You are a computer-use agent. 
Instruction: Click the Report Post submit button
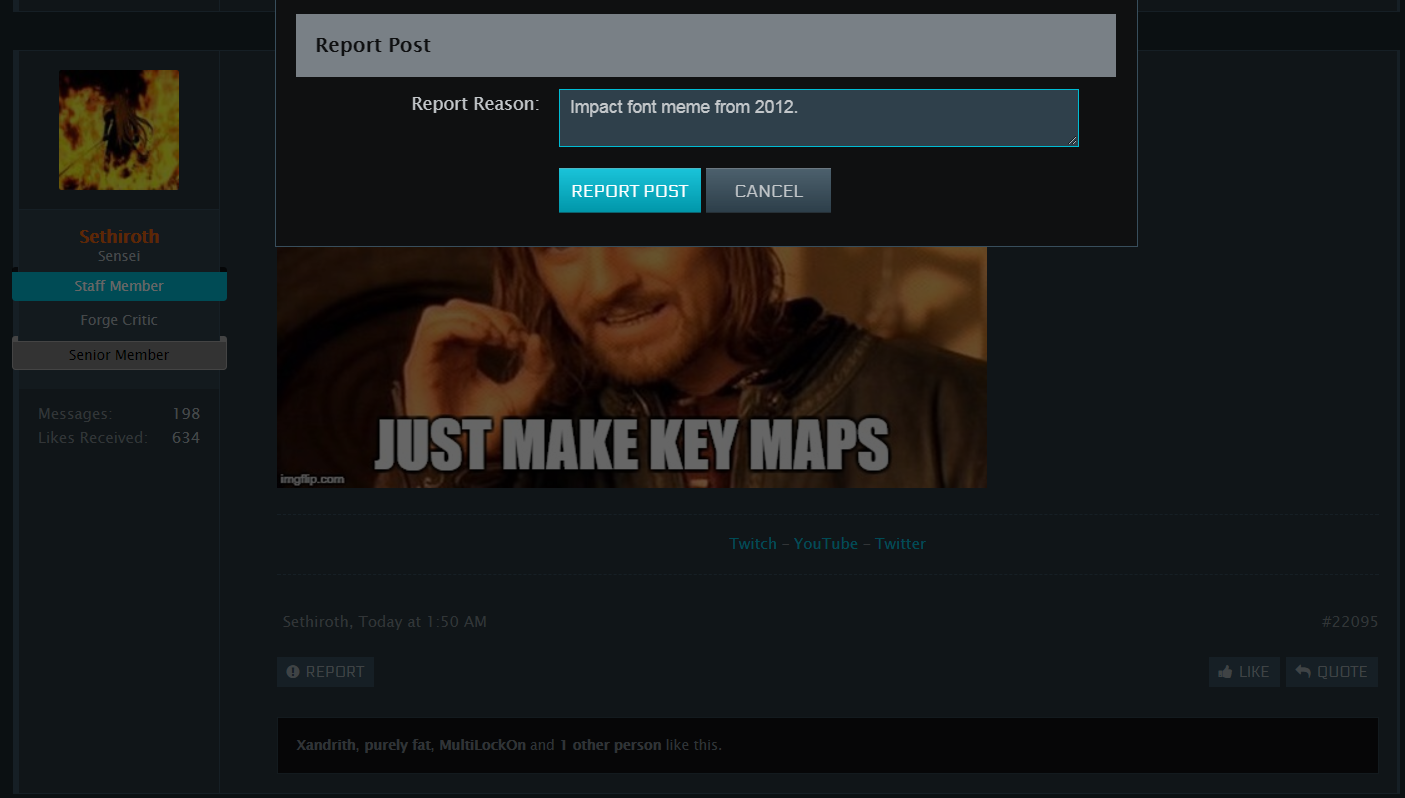pyautogui.click(x=629, y=190)
